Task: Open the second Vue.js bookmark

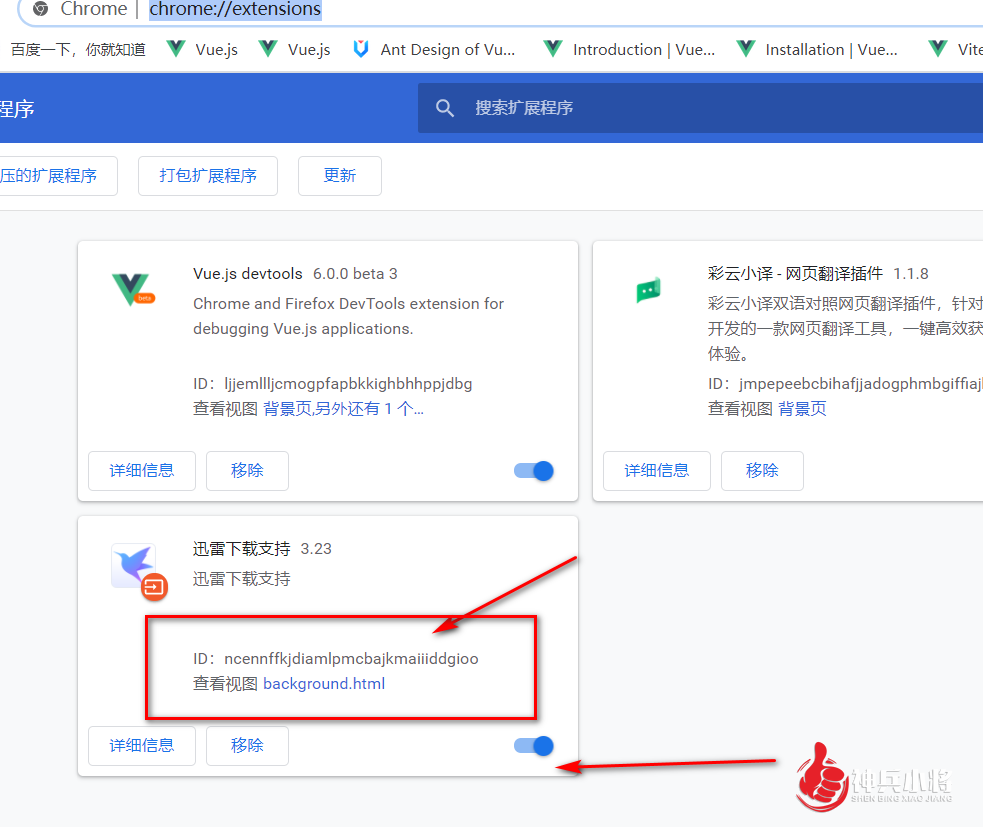Action: 295,50
